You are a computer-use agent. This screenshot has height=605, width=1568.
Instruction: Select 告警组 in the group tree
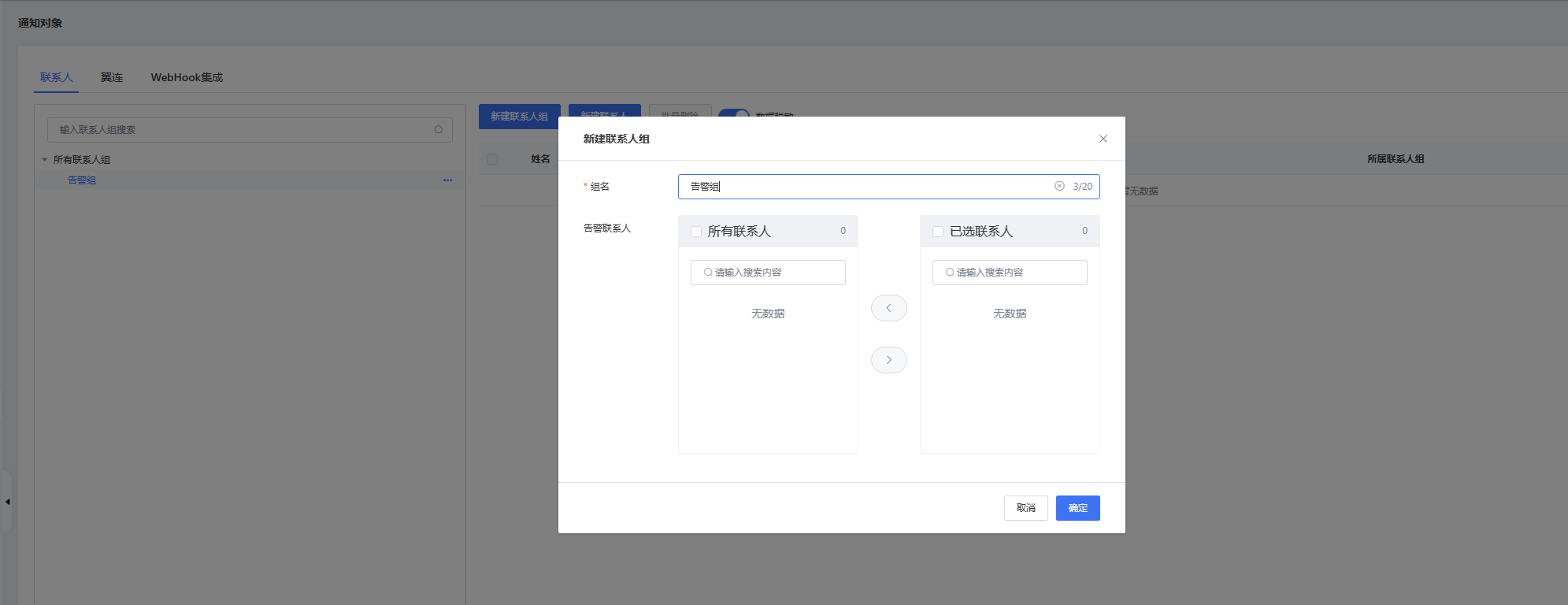tap(82, 180)
